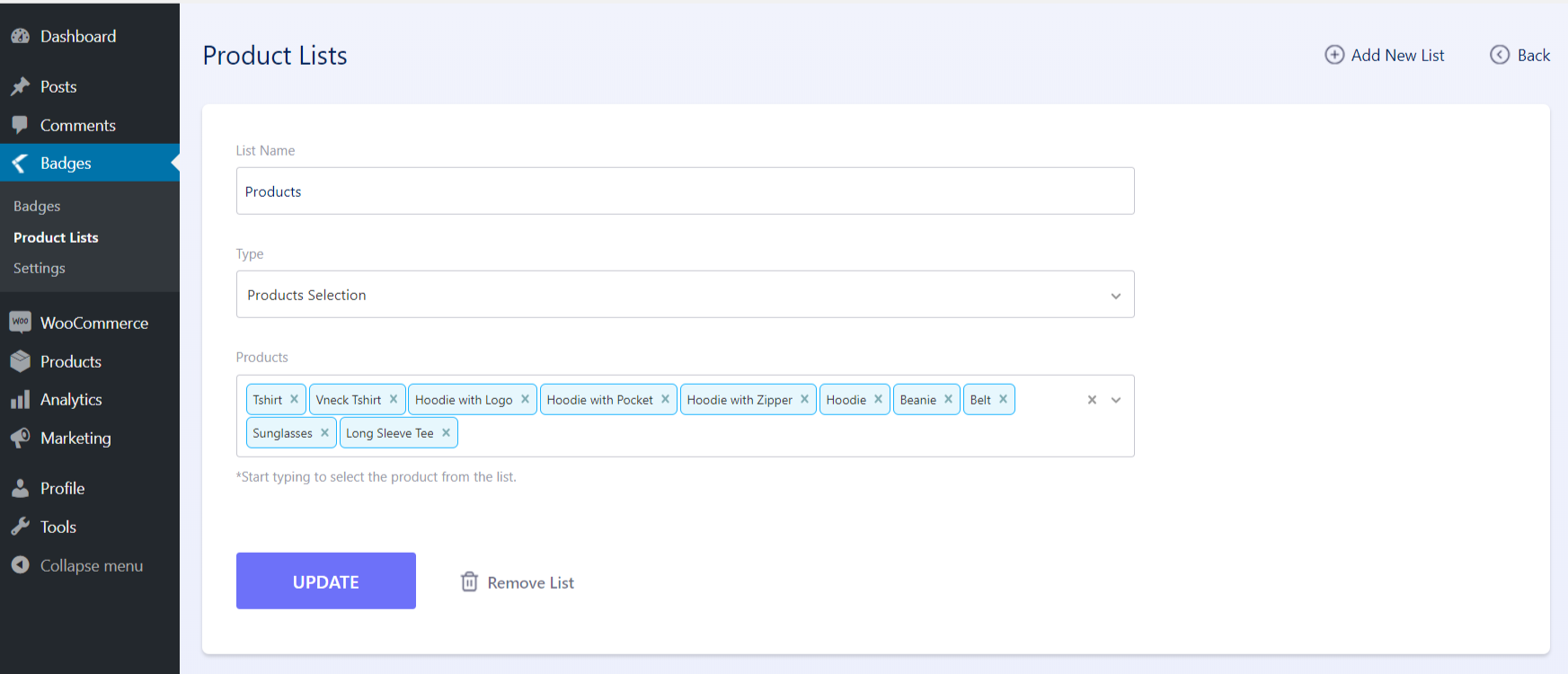Clear all selected products

point(1092,400)
